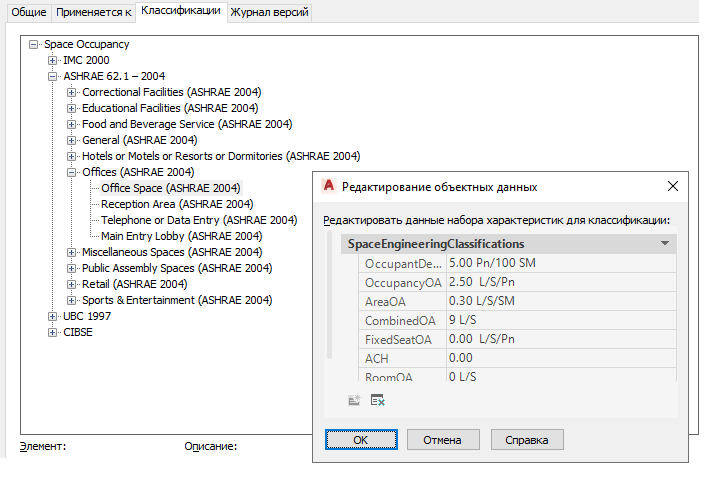Edit the OccupantDe... value 5.00 Pn/100 SM
This screenshot has height=487, width=709.
561,263
